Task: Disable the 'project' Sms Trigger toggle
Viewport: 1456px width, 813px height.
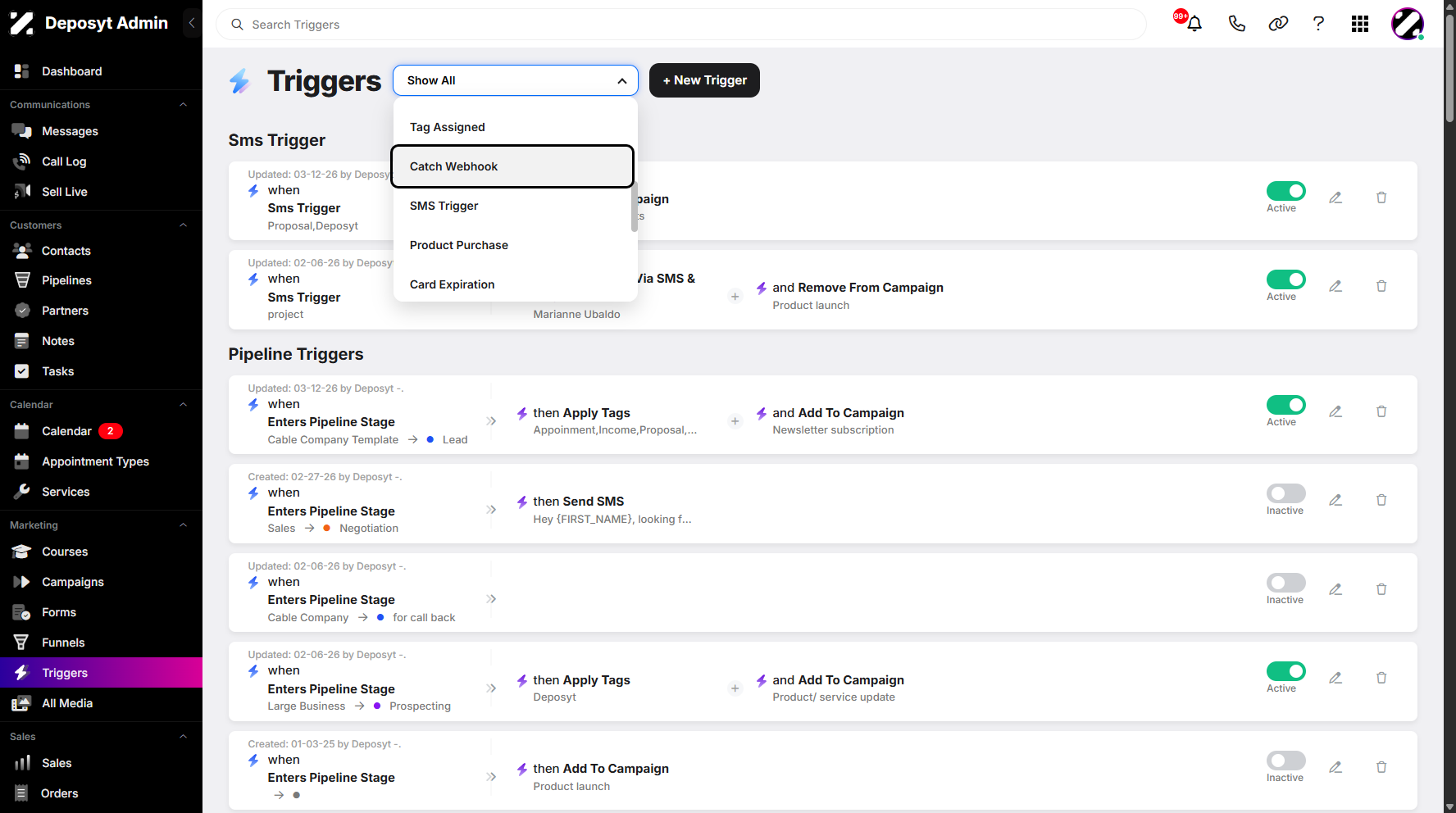Action: [1286, 279]
